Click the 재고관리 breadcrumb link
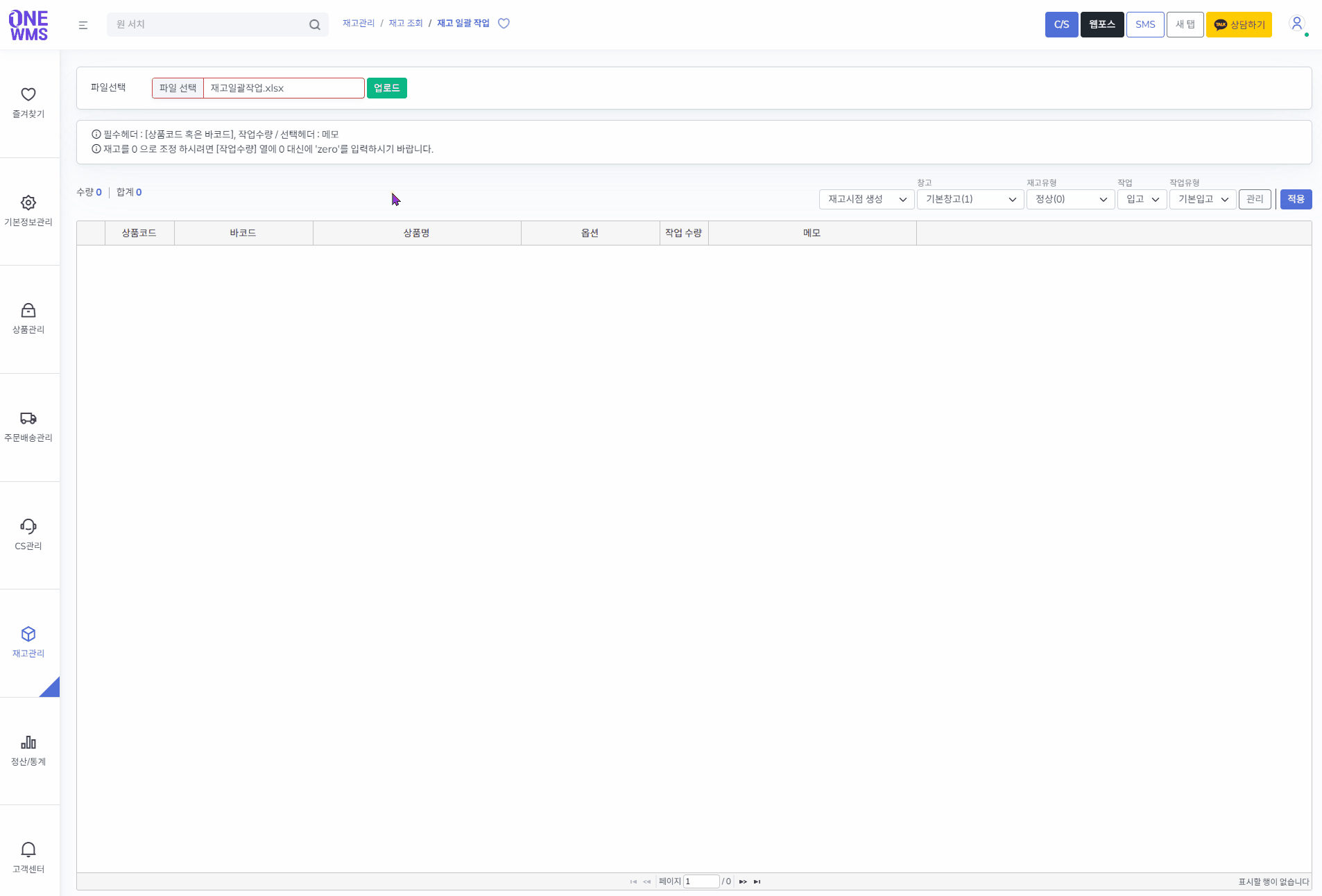 click(359, 24)
